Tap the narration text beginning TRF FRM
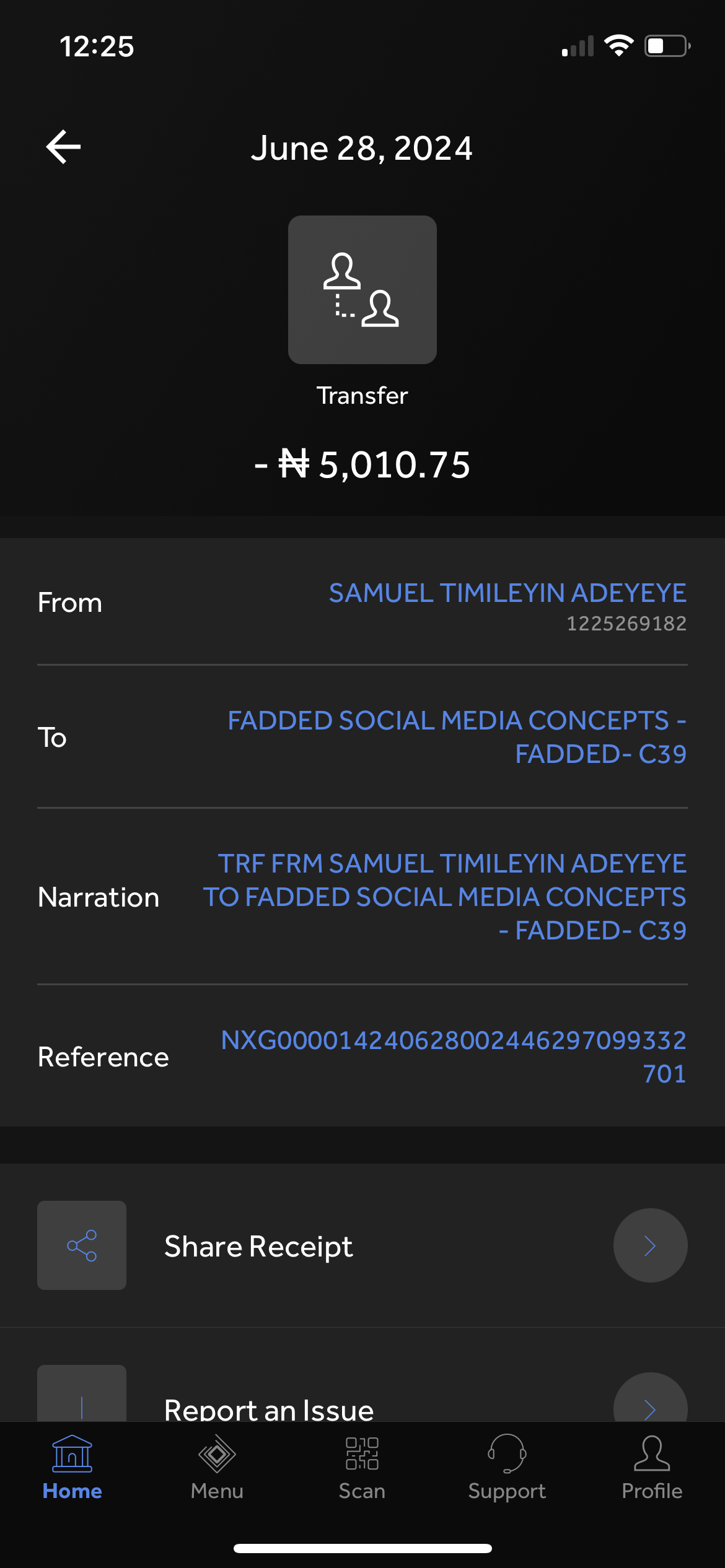 tap(445, 897)
